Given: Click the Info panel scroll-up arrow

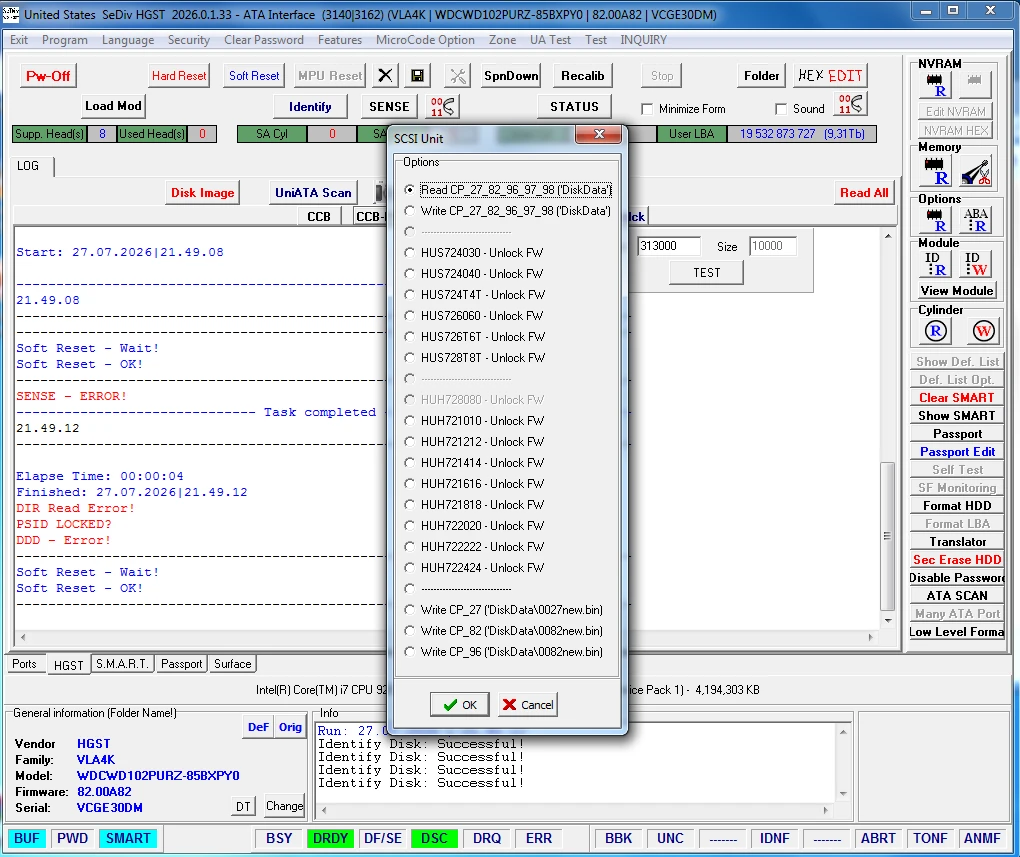Looking at the screenshot, I should point(843,732).
